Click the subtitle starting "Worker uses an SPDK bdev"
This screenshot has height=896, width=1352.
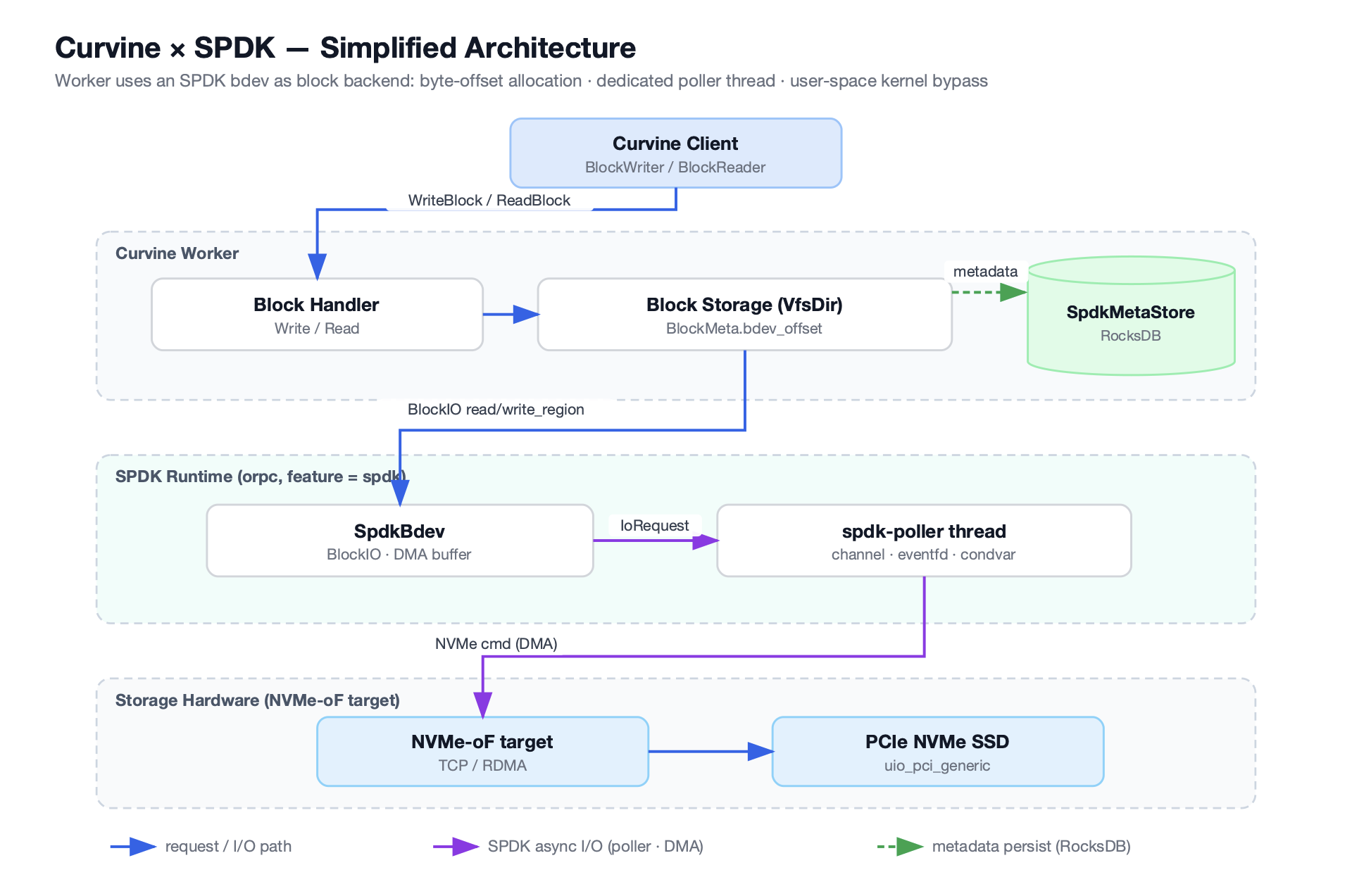(521, 81)
